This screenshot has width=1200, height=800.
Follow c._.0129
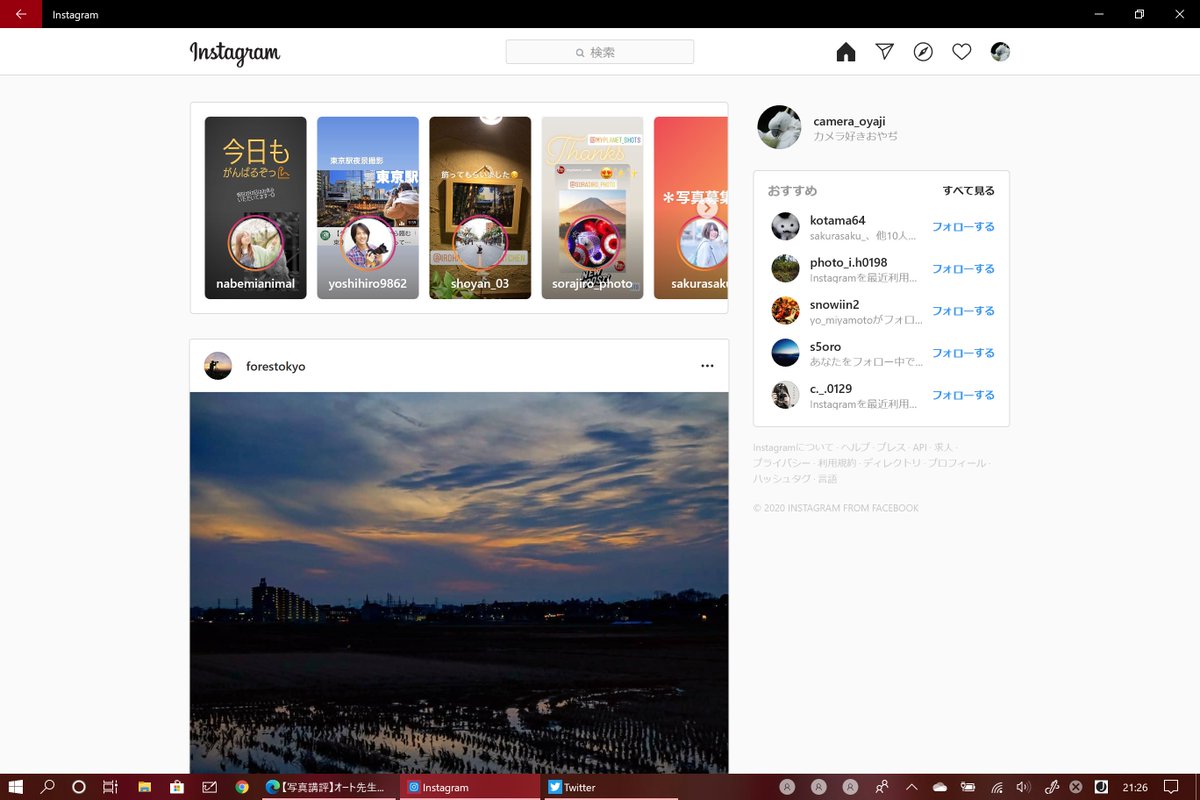click(x=963, y=395)
